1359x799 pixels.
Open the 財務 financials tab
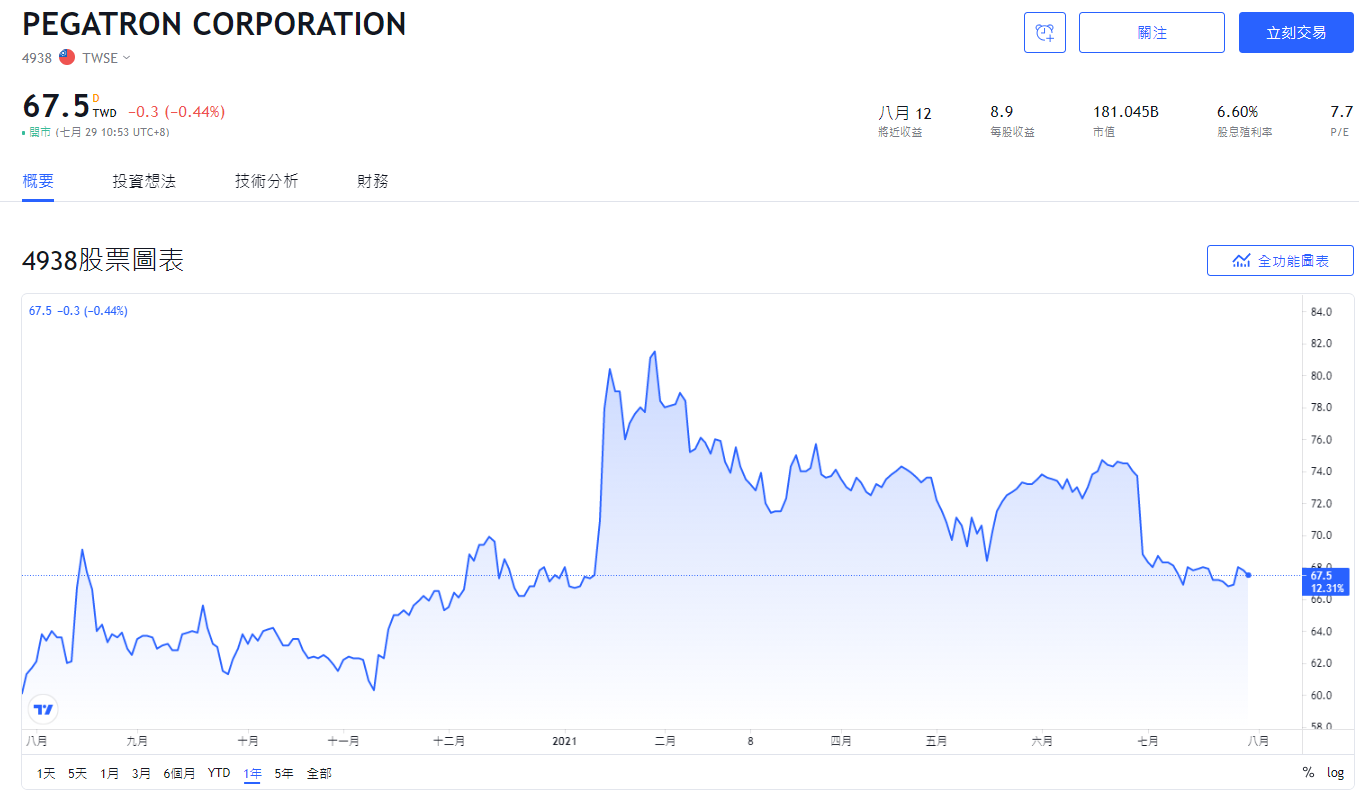(x=373, y=181)
